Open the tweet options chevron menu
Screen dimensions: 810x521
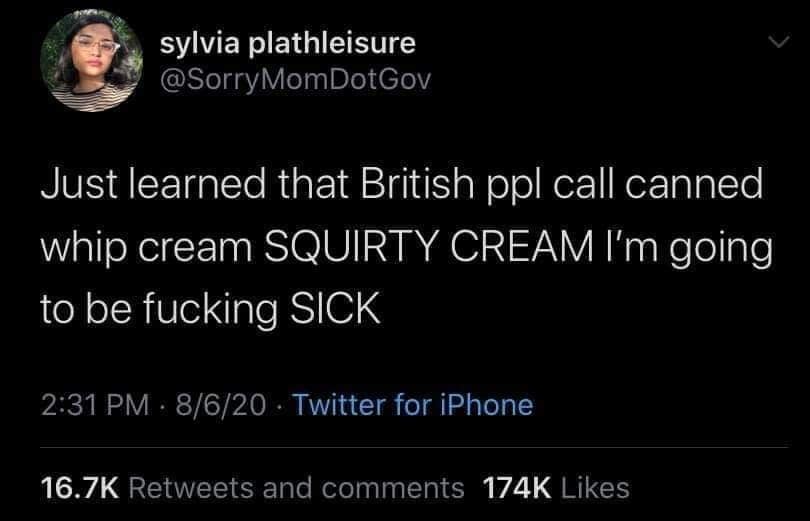click(x=778, y=42)
